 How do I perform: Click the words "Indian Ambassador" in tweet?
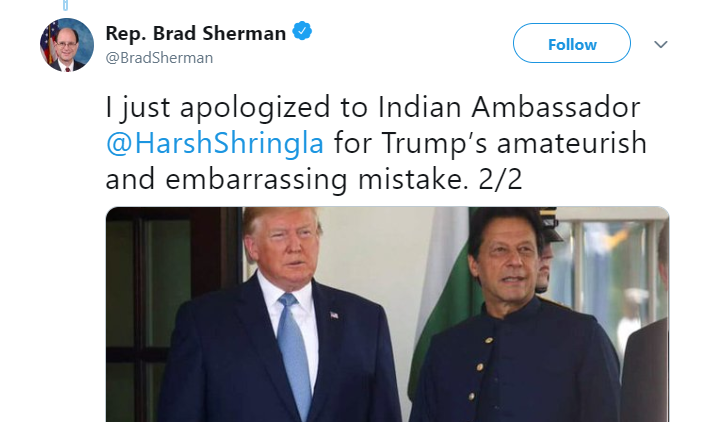click(x=509, y=108)
